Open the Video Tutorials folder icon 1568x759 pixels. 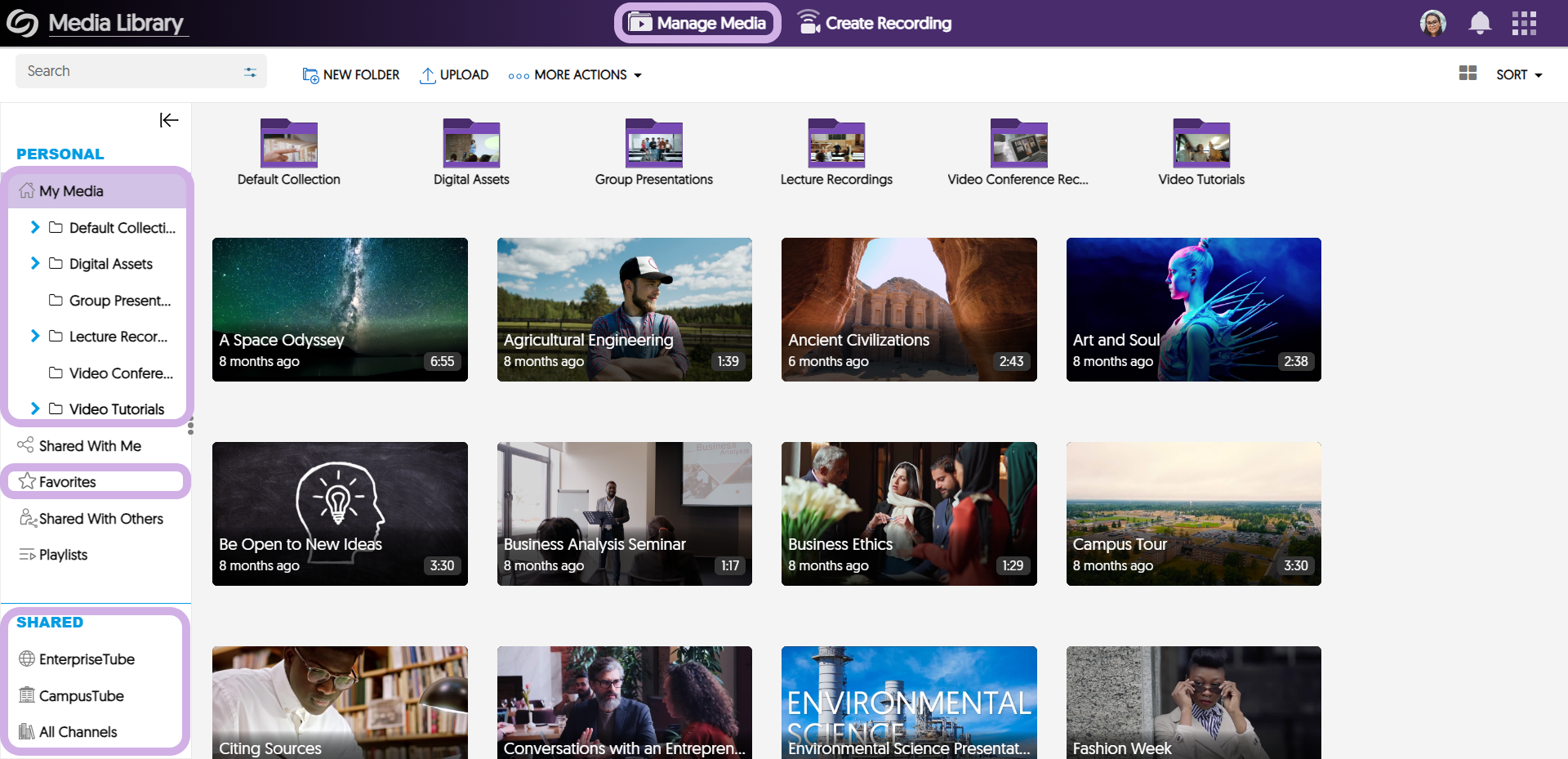tap(1201, 144)
